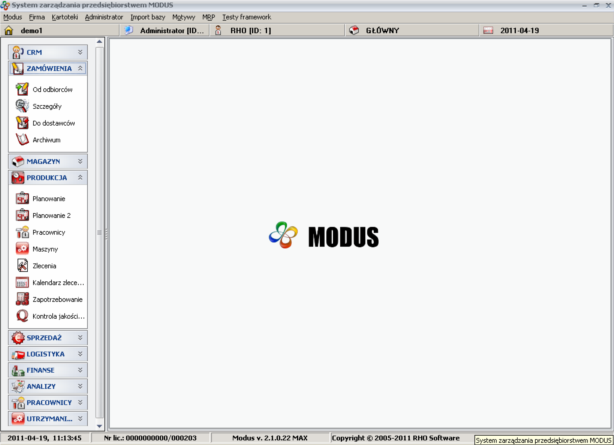This screenshot has width=614, height=445.
Task: Open the Planowanie 2 icon
Action: 22,215
